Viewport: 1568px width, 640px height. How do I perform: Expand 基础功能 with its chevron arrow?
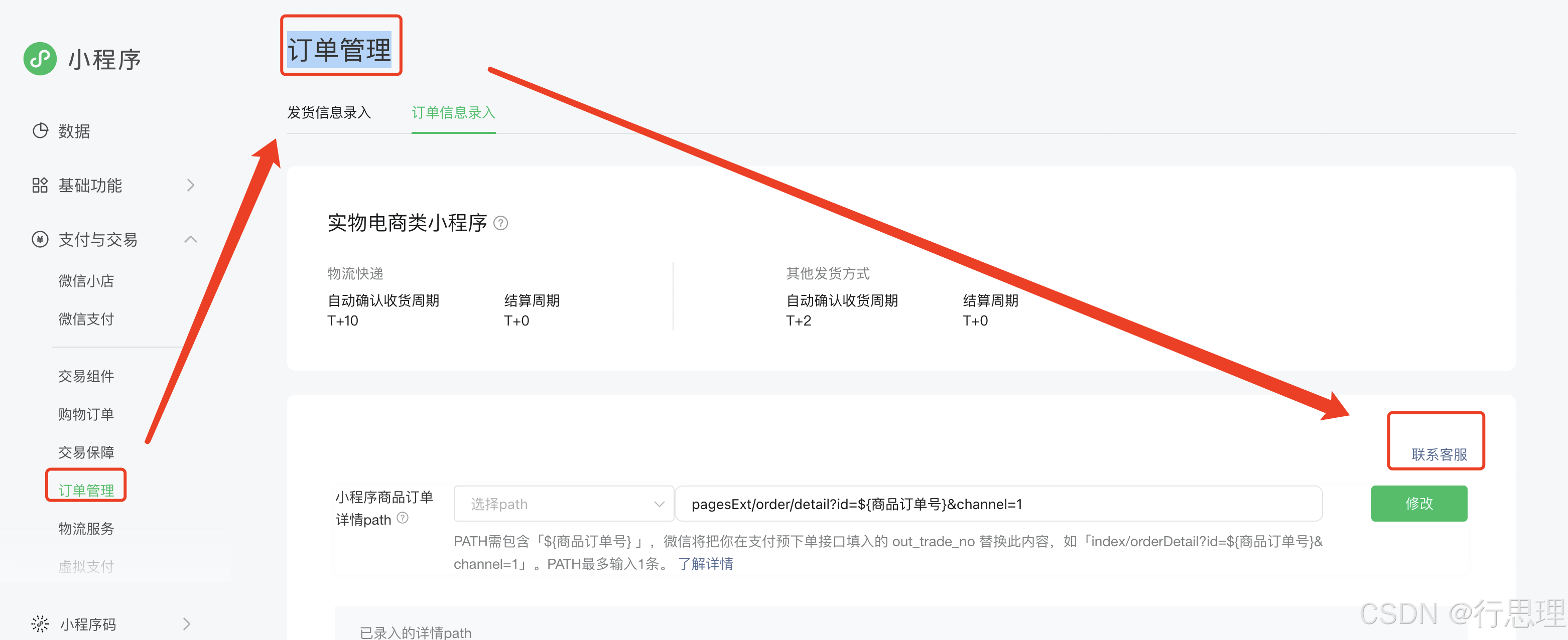pos(191,185)
